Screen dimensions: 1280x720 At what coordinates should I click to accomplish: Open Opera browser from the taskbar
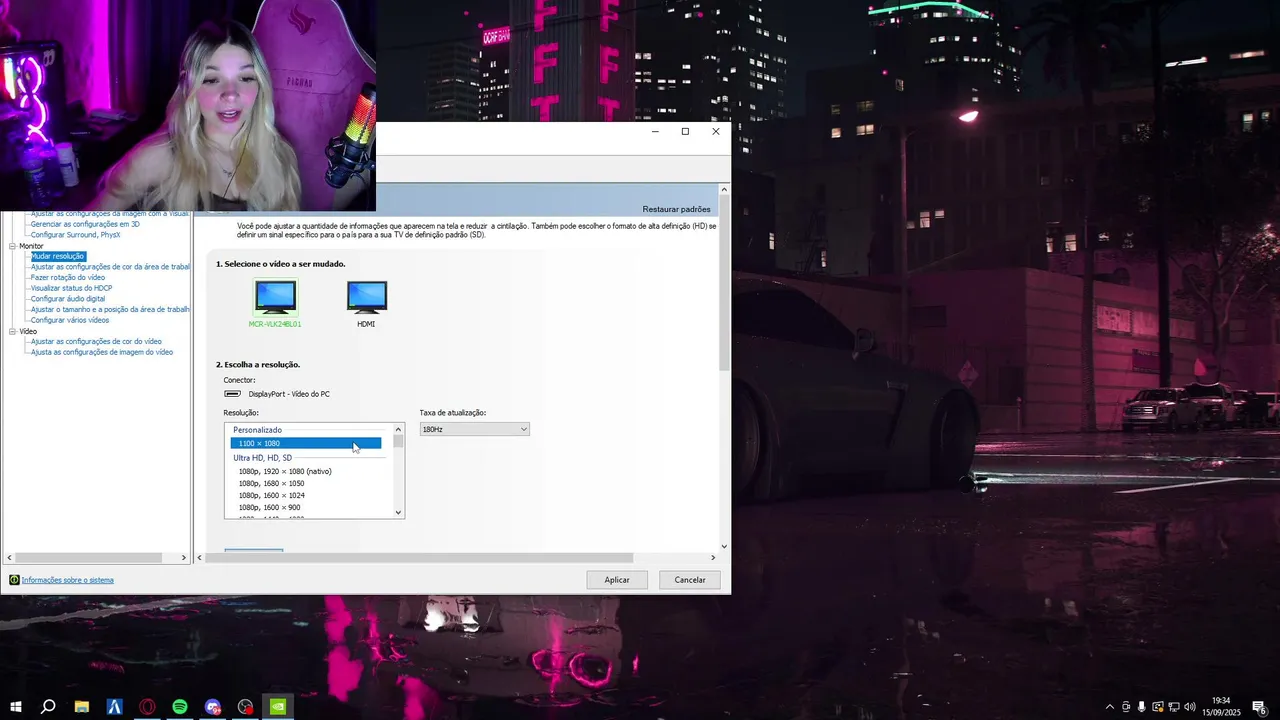click(148, 707)
